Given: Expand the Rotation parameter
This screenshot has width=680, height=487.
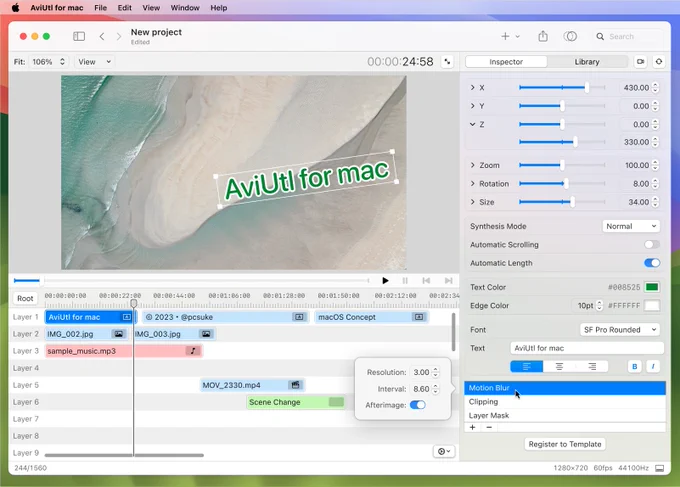Looking at the screenshot, I should click(472, 183).
